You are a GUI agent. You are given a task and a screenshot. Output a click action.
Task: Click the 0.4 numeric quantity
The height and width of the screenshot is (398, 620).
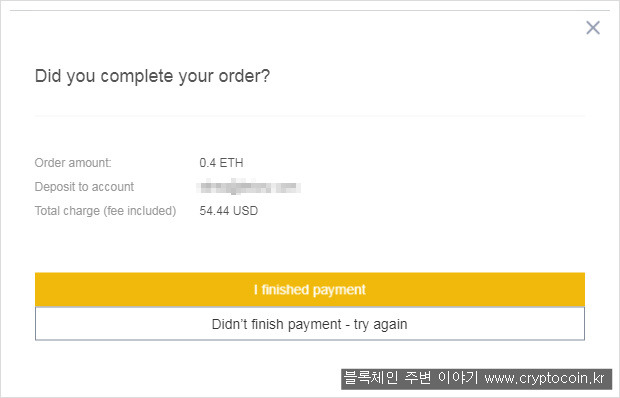tap(208, 163)
